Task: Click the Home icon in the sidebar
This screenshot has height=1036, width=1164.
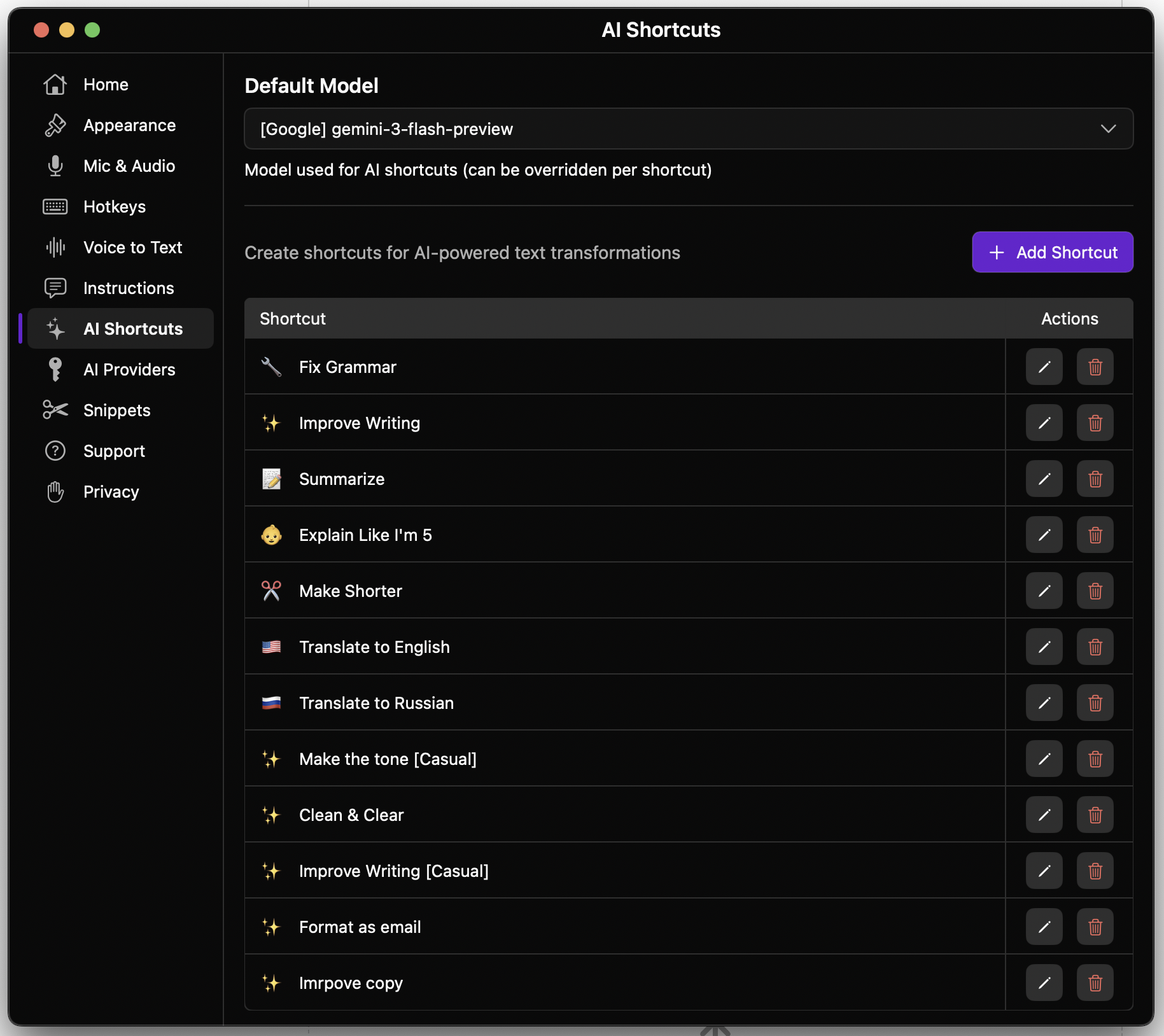Action: pyautogui.click(x=55, y=84)
